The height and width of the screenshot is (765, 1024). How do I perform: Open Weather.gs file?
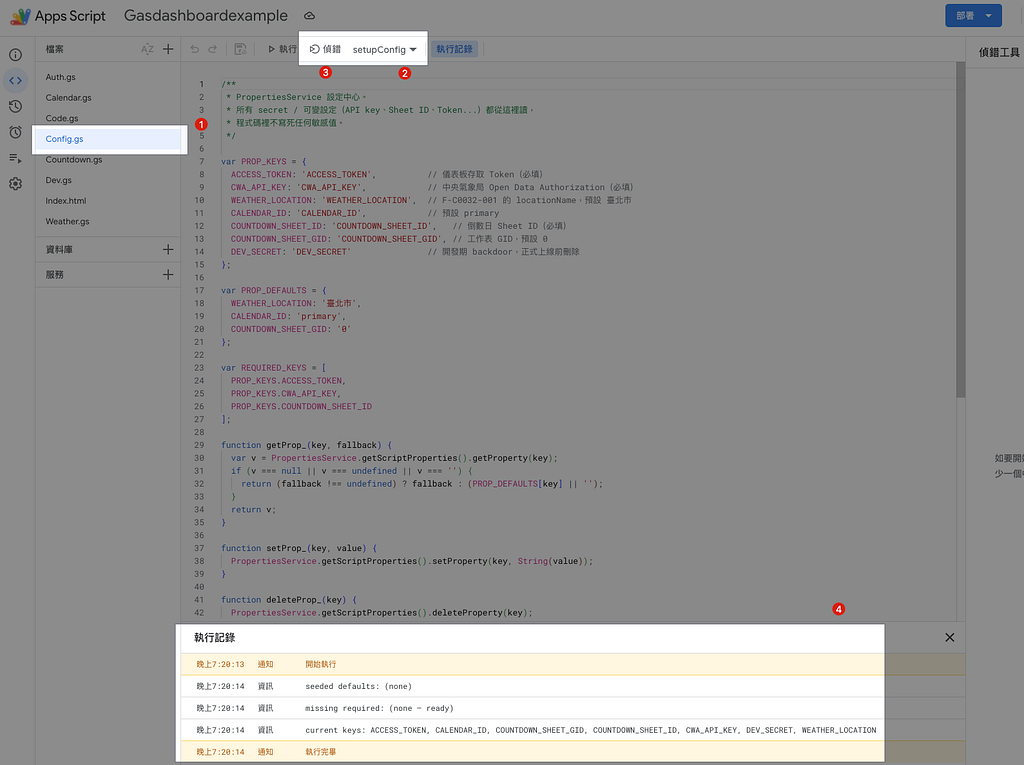[67, 221]
